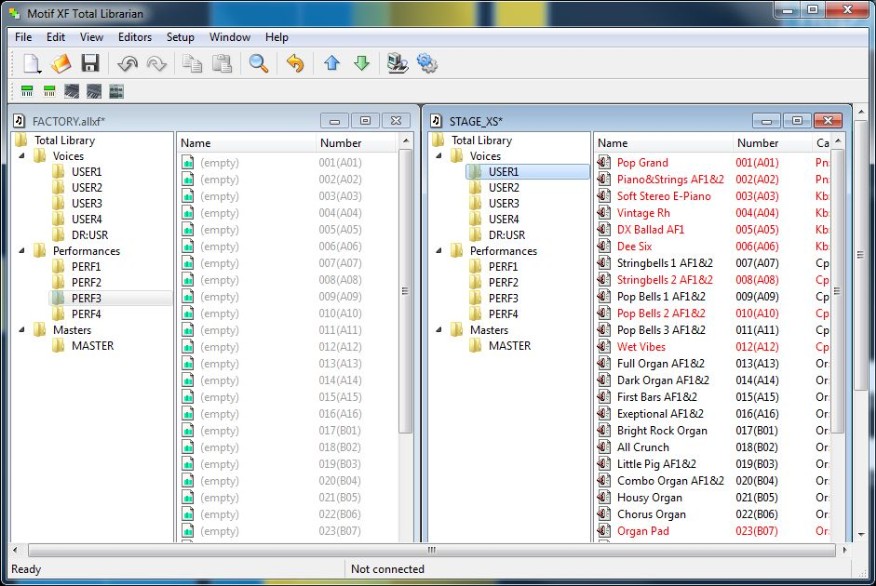Open the Setup menu
This screenshot has width=876, height=586.
[x=180, y=37]
